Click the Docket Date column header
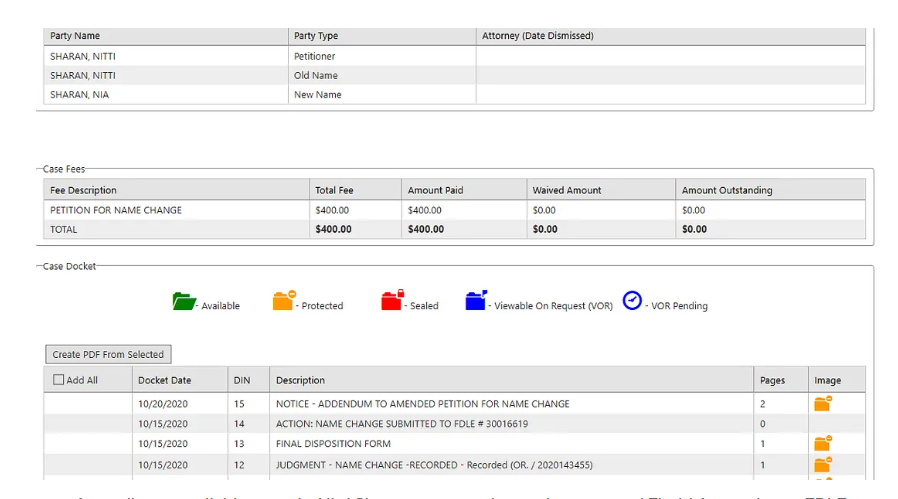Image resolution: width=898 pixels, height=499 pixels. click(164, 380)
